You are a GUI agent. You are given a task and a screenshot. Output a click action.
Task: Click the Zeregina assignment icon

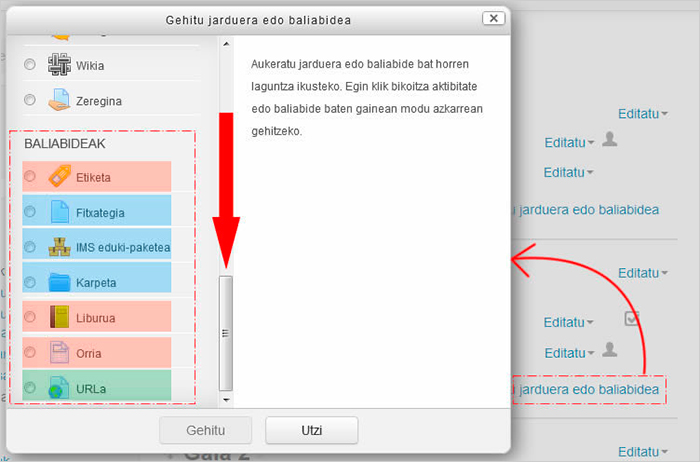[60, 100]
